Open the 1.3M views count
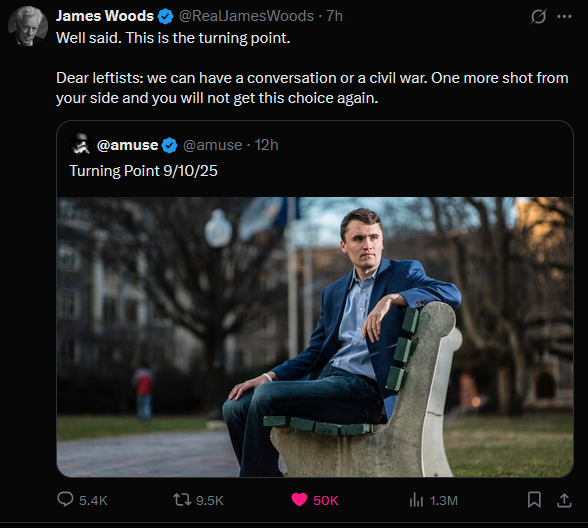Screen dimensions: 588x528 (x=444, y=501)
